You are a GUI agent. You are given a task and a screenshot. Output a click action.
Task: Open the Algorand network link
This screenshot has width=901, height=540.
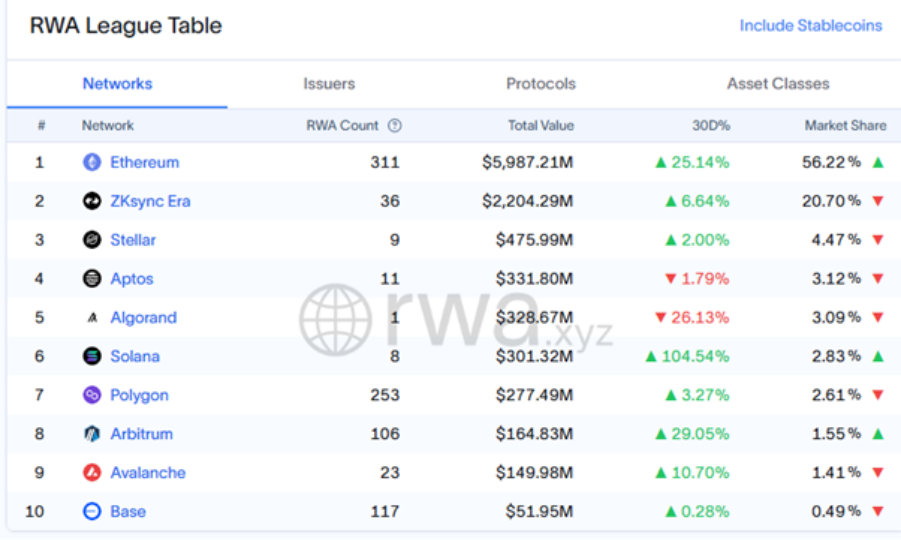pyautogui.click(x=143, y=318)
